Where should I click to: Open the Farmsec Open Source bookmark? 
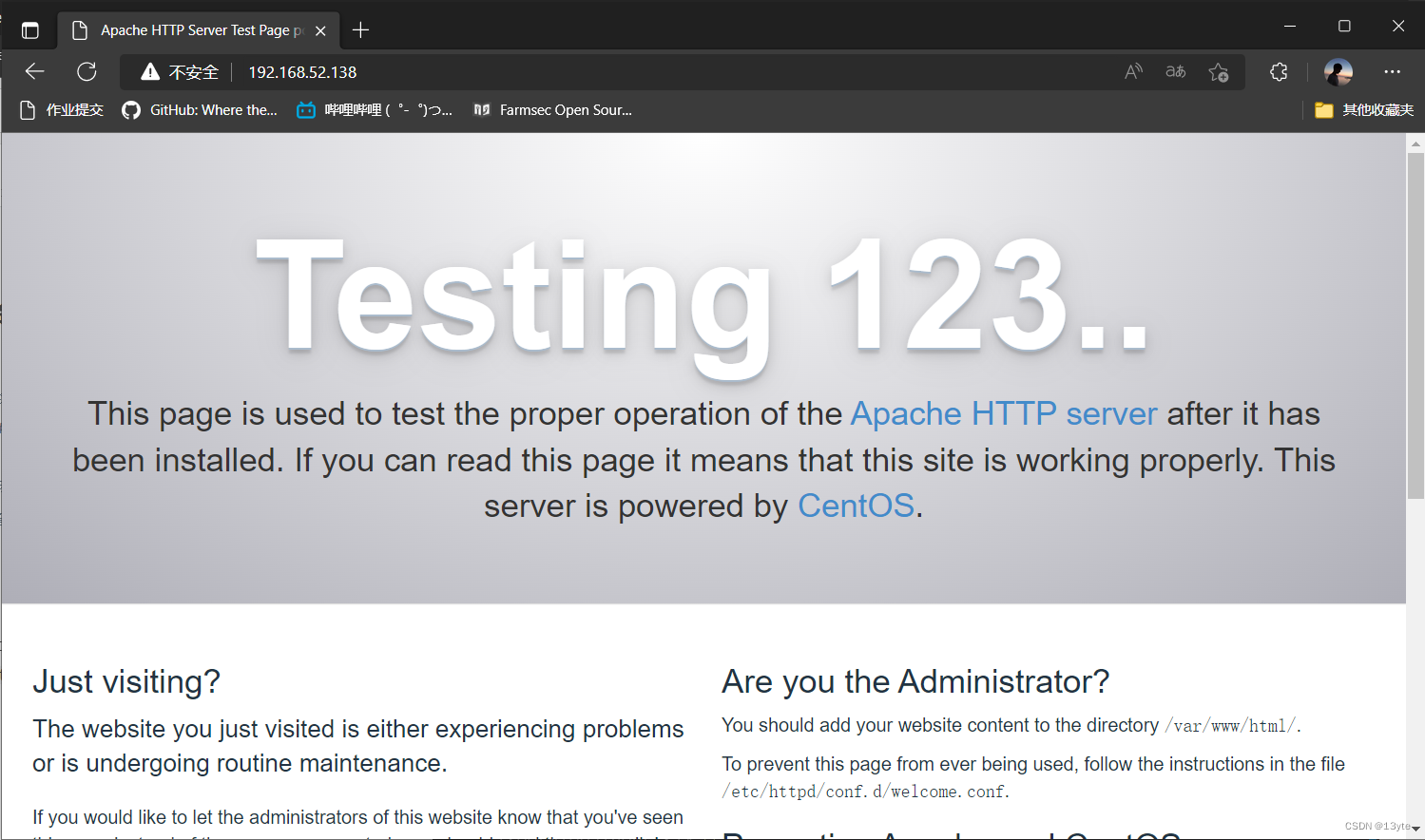[x=552, y=110]
